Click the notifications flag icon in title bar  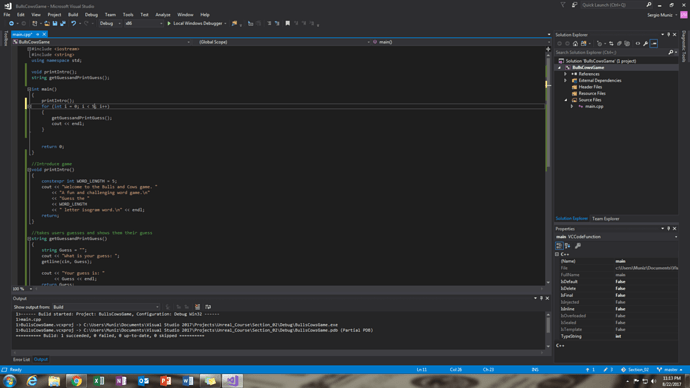point(563,5)
